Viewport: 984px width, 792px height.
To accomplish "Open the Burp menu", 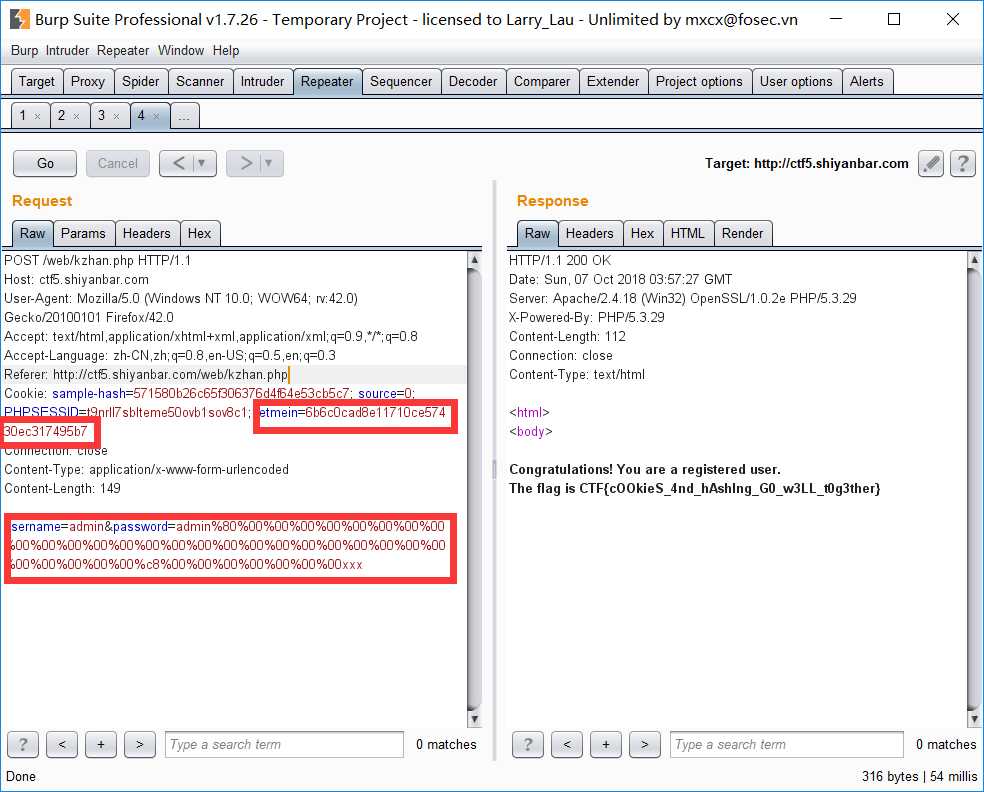I will [24, 50].
